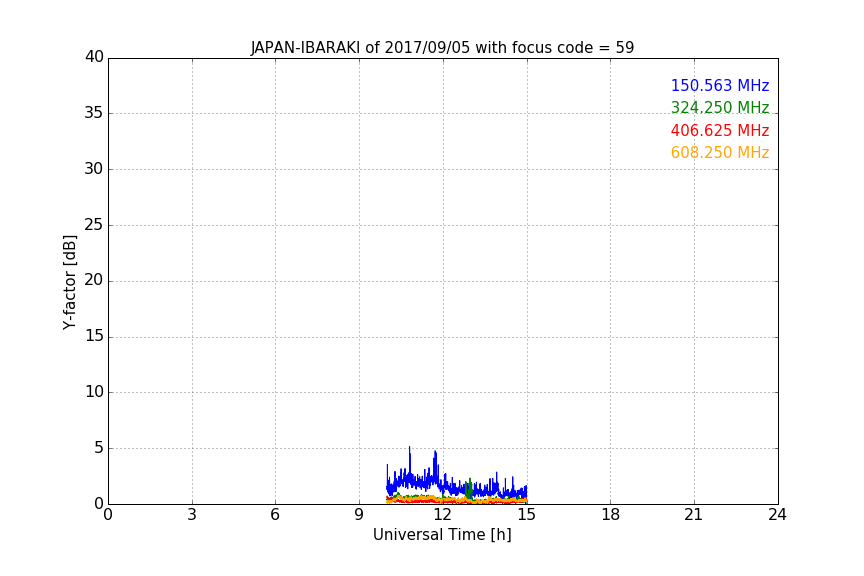864x576 pixels.
Task: Click the x-axis tick value 6
Action: [x=275, y=515]
